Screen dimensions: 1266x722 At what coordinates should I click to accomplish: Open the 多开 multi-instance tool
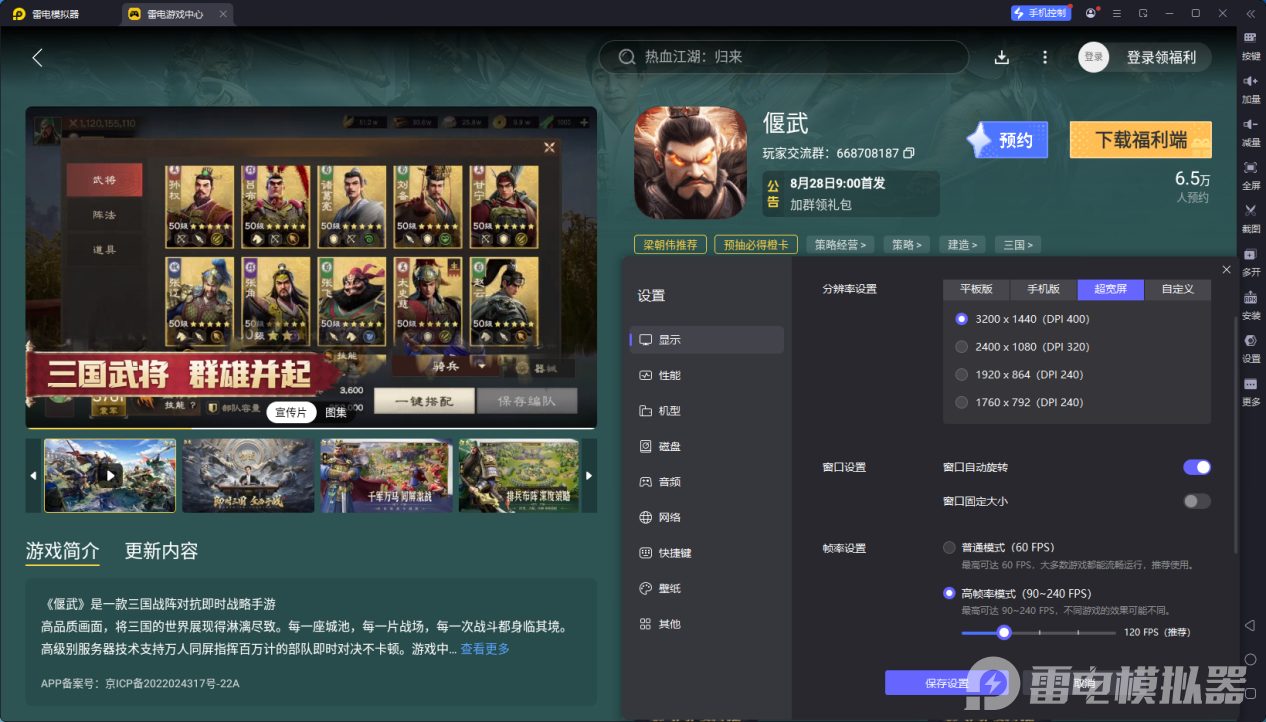point(1251,260)
